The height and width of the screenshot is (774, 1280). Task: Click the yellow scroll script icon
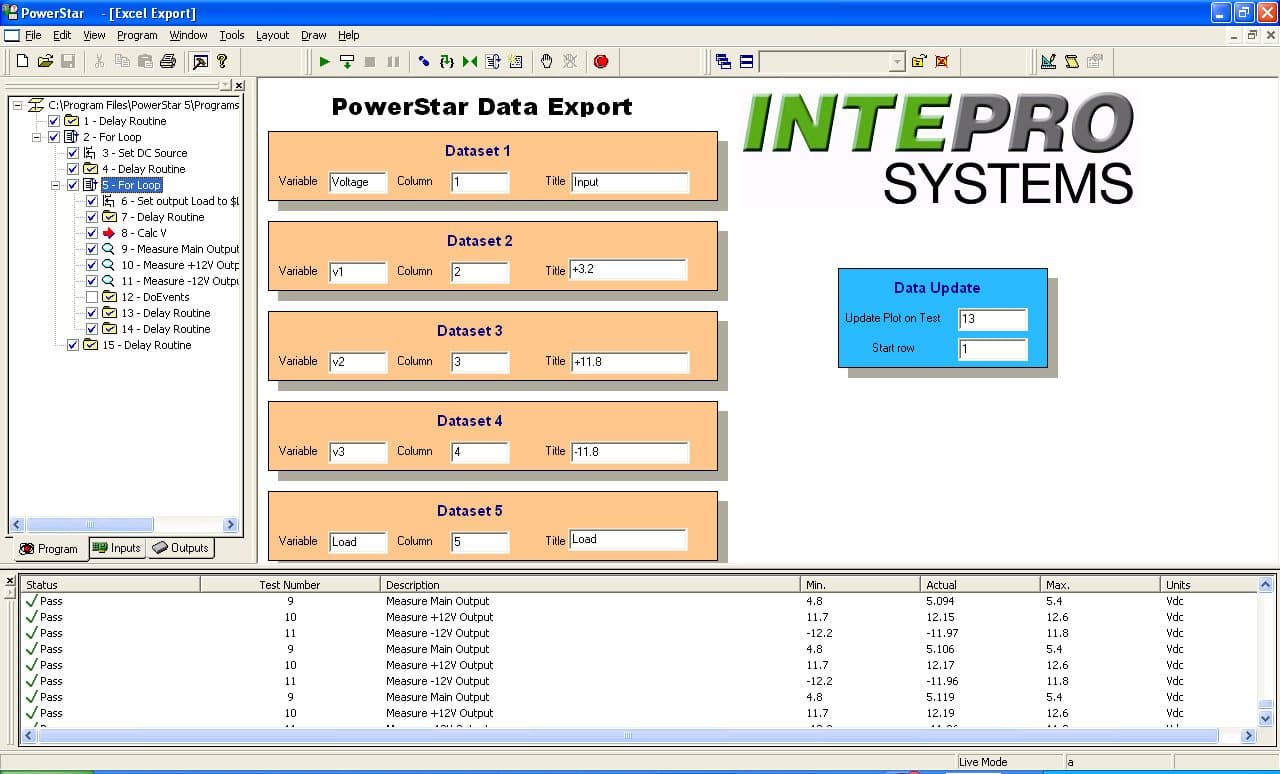coord(1071,61)
